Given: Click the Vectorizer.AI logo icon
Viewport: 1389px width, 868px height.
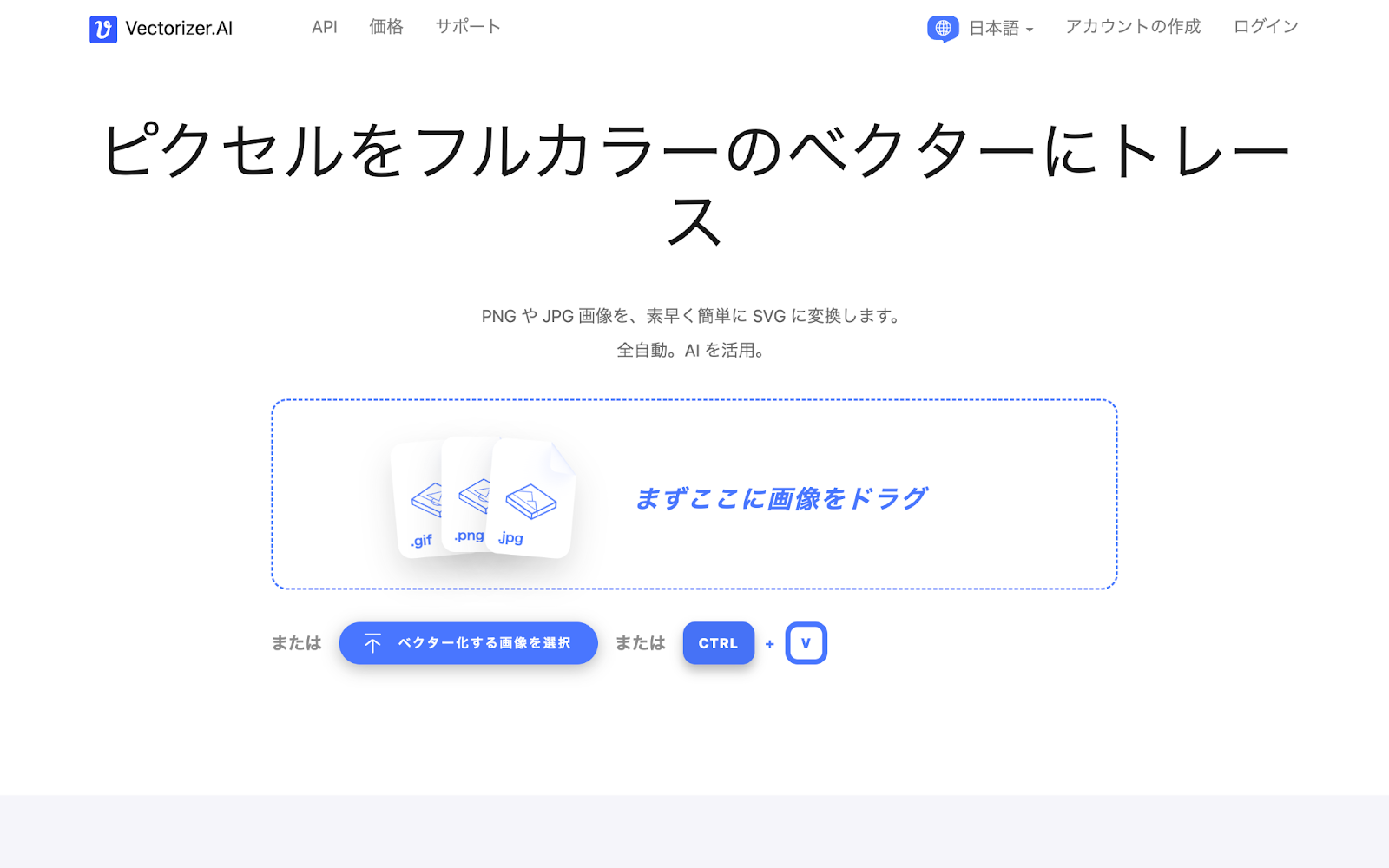Looking at the screenshot, I should [103, 29].
